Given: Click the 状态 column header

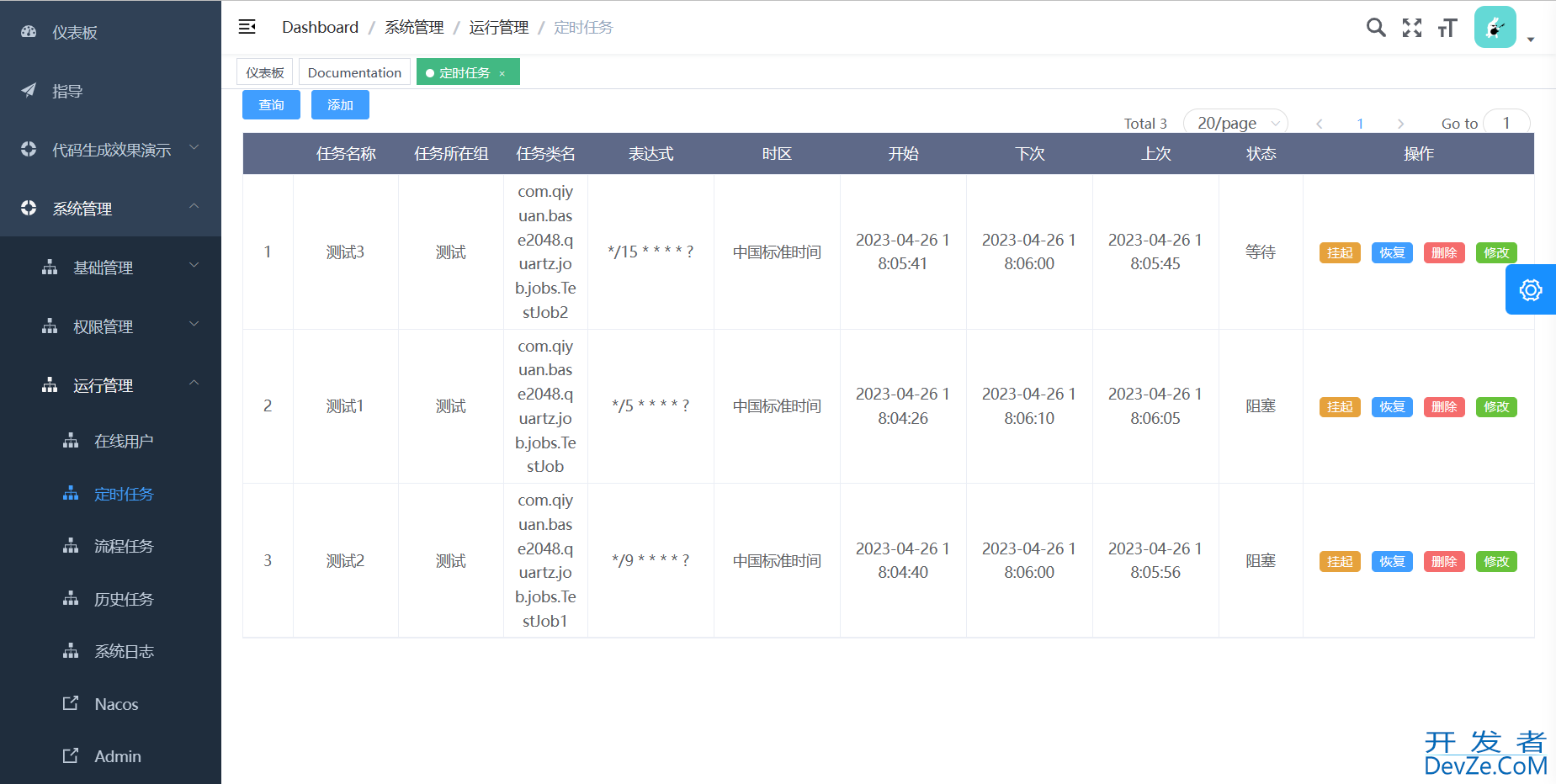Looking at the screenshot, I should click(1261, 154).
